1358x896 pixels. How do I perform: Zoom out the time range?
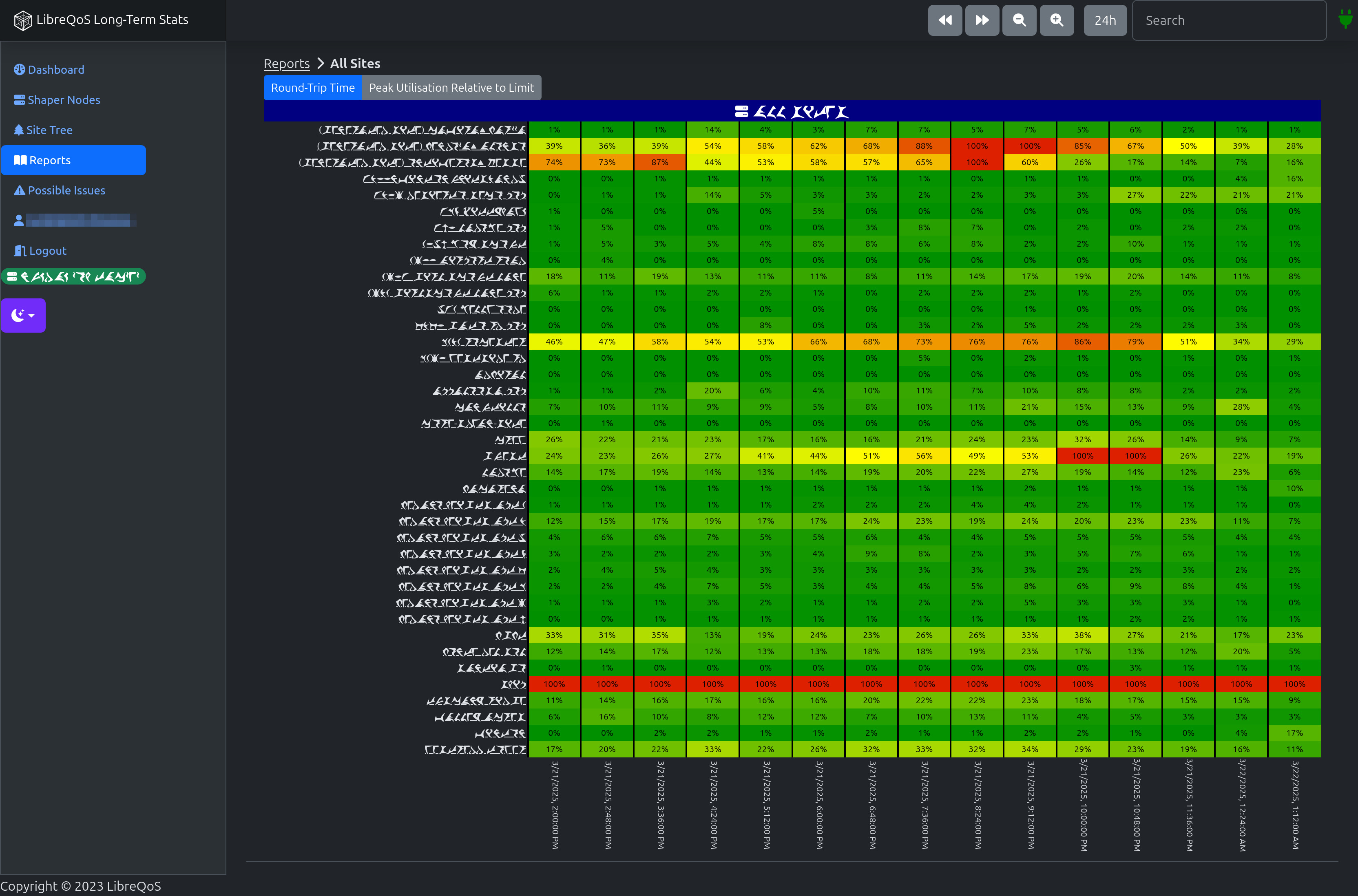(x=1019, y=20)
